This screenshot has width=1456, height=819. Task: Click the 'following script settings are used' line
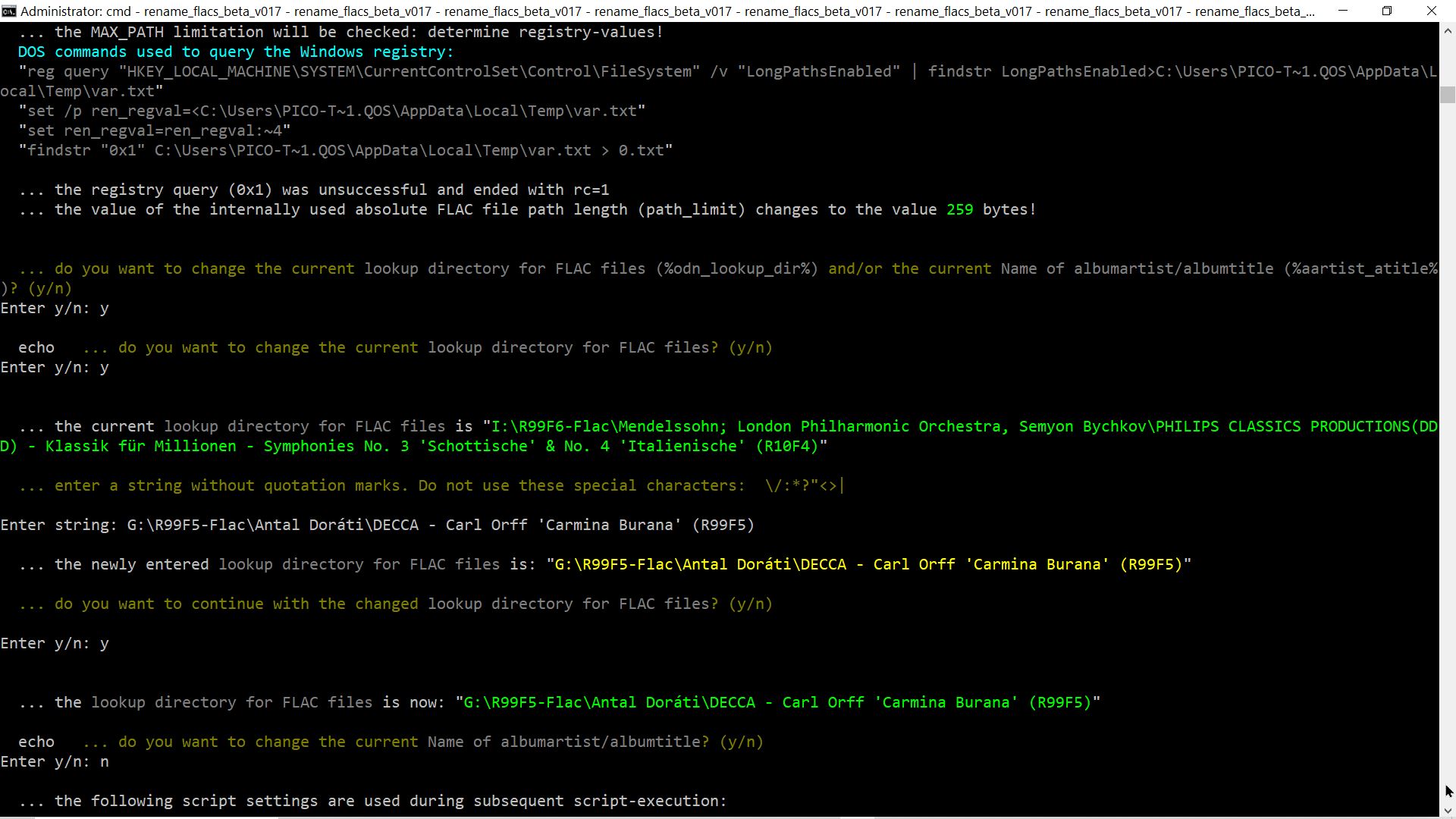coord(372,801)
